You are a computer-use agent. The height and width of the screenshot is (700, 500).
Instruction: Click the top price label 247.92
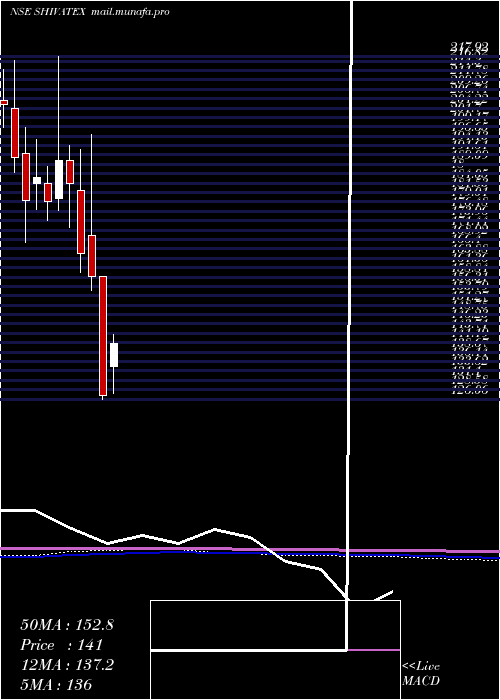468,46
